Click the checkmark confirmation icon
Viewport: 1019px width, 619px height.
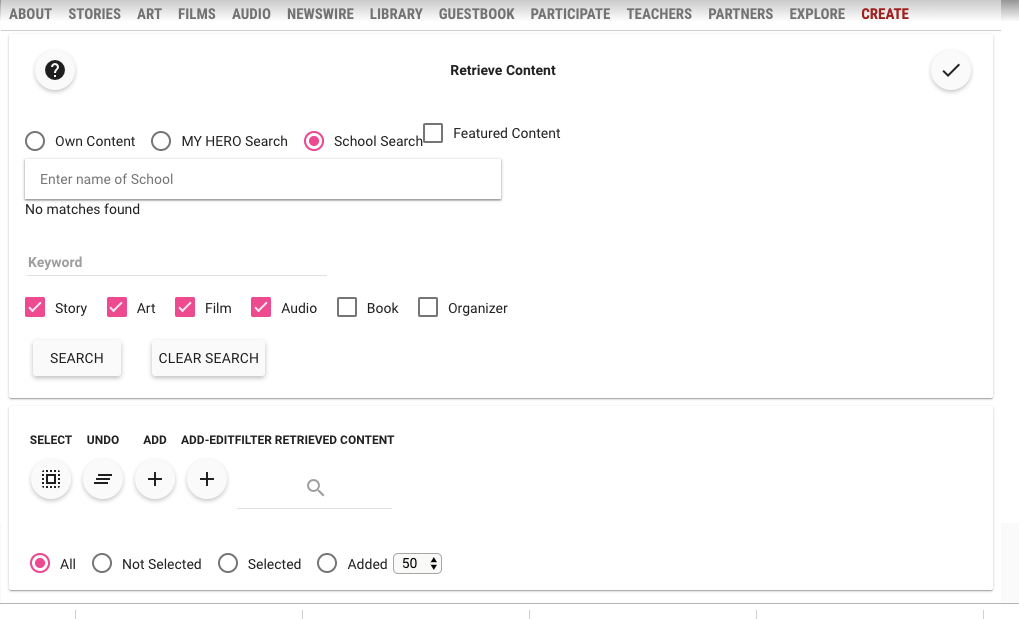click(x=949, y=70)
